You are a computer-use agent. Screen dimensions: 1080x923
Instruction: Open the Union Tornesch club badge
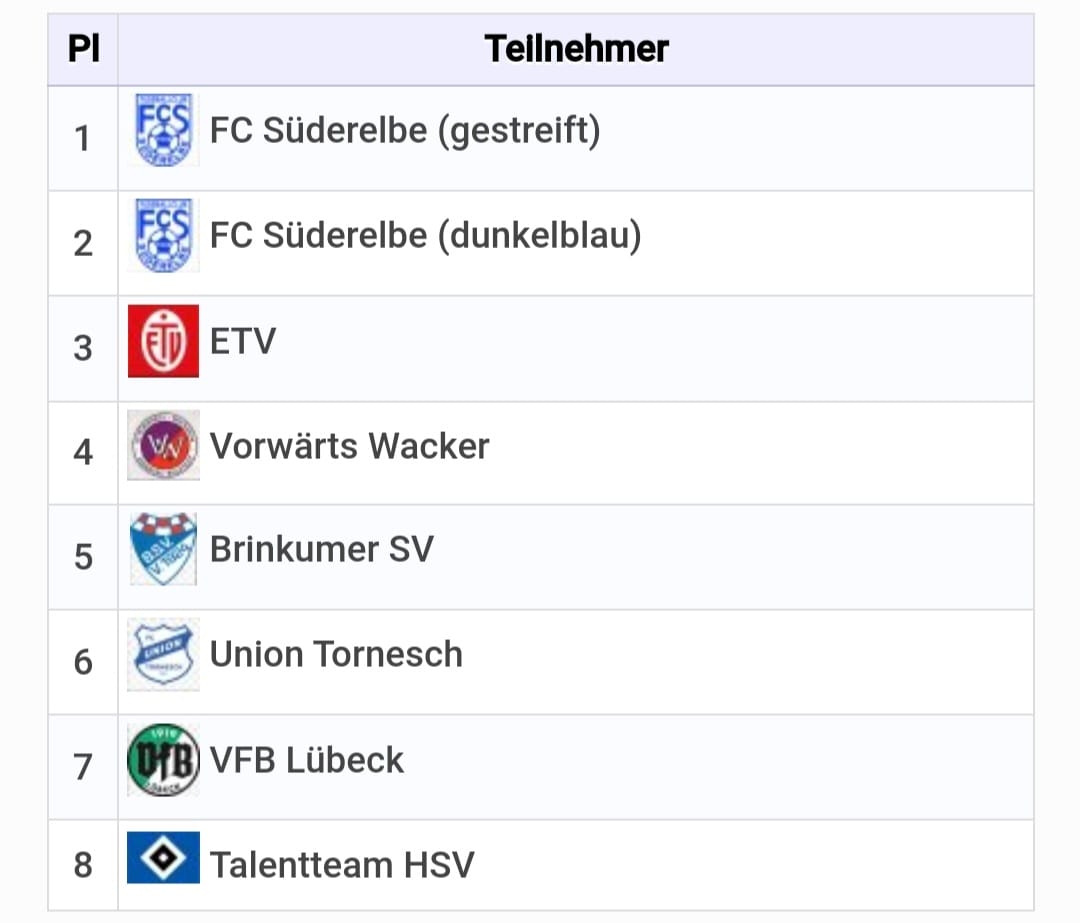pyautogui.click(x=163, y=654)
